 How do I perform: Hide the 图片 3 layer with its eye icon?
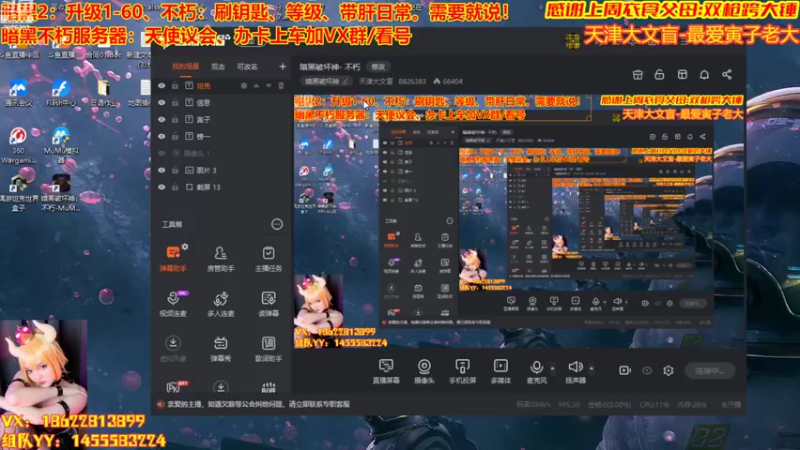(x=161, y=170)
